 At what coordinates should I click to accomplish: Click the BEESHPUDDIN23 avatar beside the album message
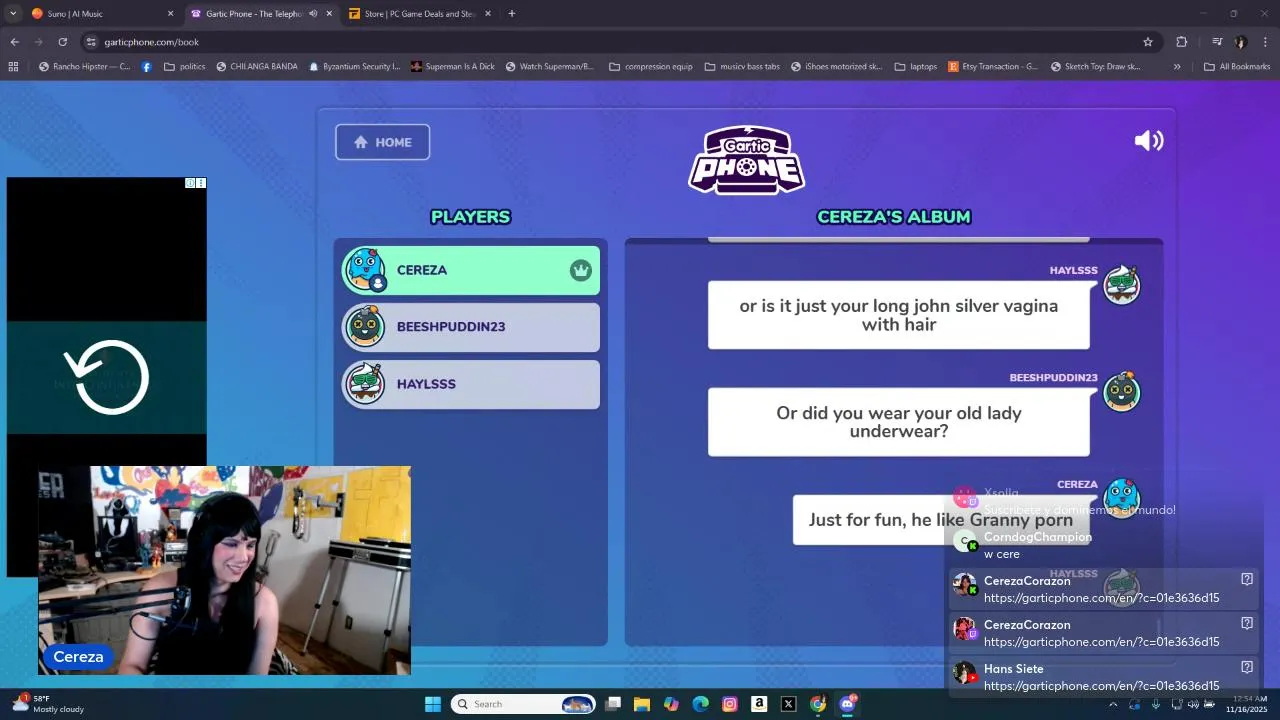click(1121, 392)
